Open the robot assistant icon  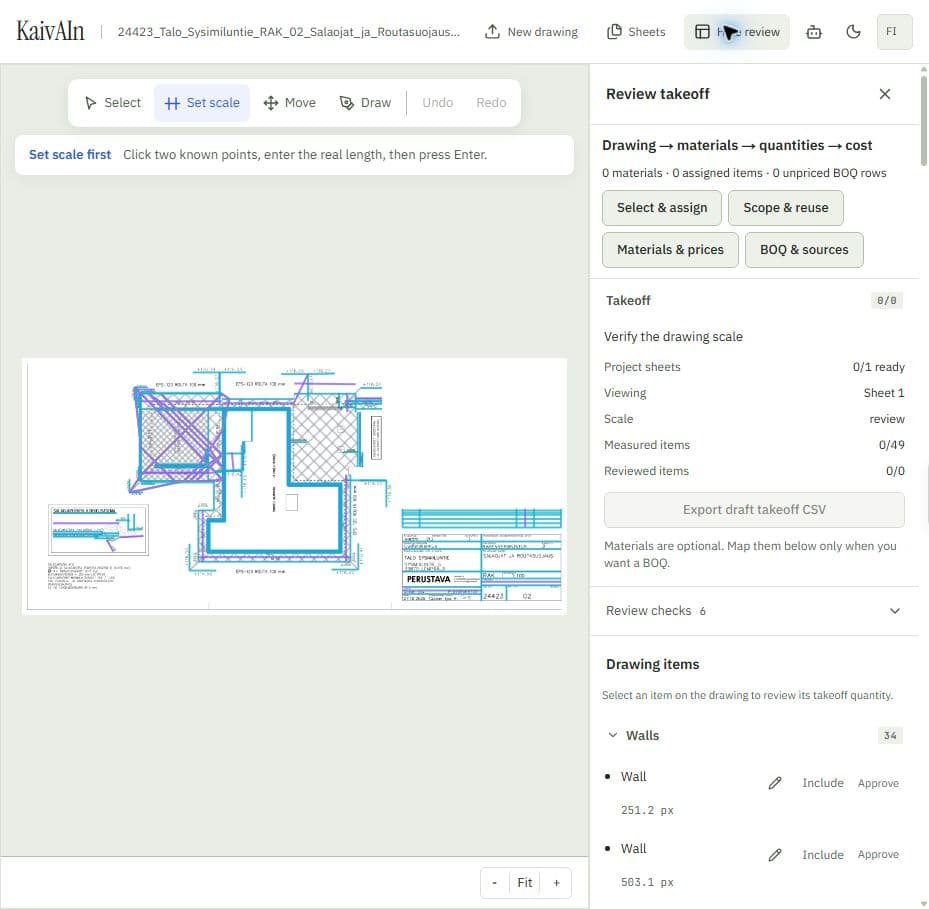814,32
